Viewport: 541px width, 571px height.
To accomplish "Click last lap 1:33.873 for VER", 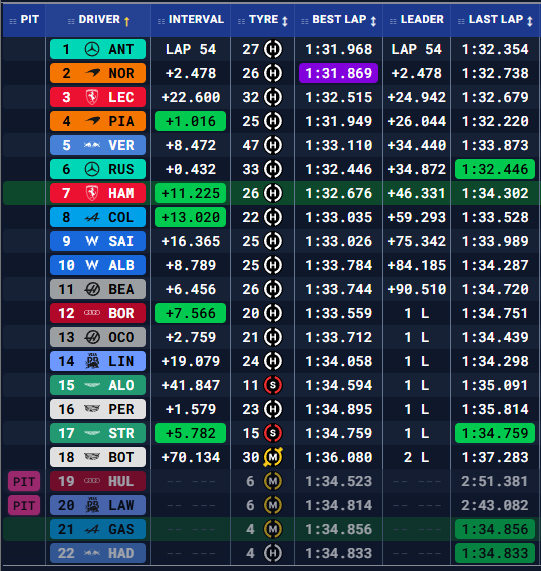I will click(x=495, y=145).
